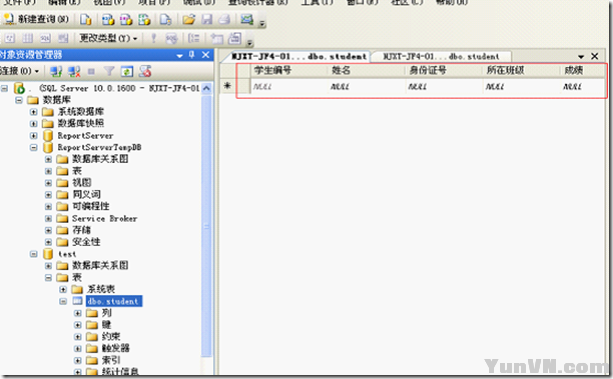Click the Verify SQL Syntax icon
613x379 pixels.
pyautogui.click(x=171, y=38)
